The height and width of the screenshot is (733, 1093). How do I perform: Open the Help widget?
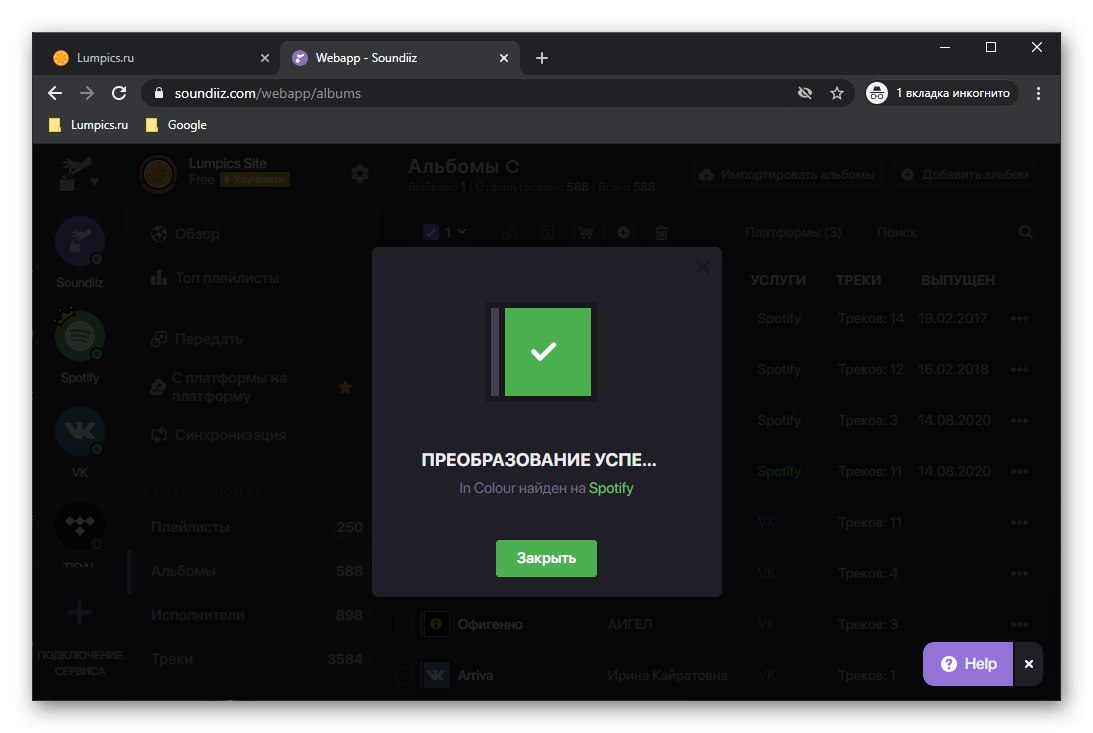(968, 664)
